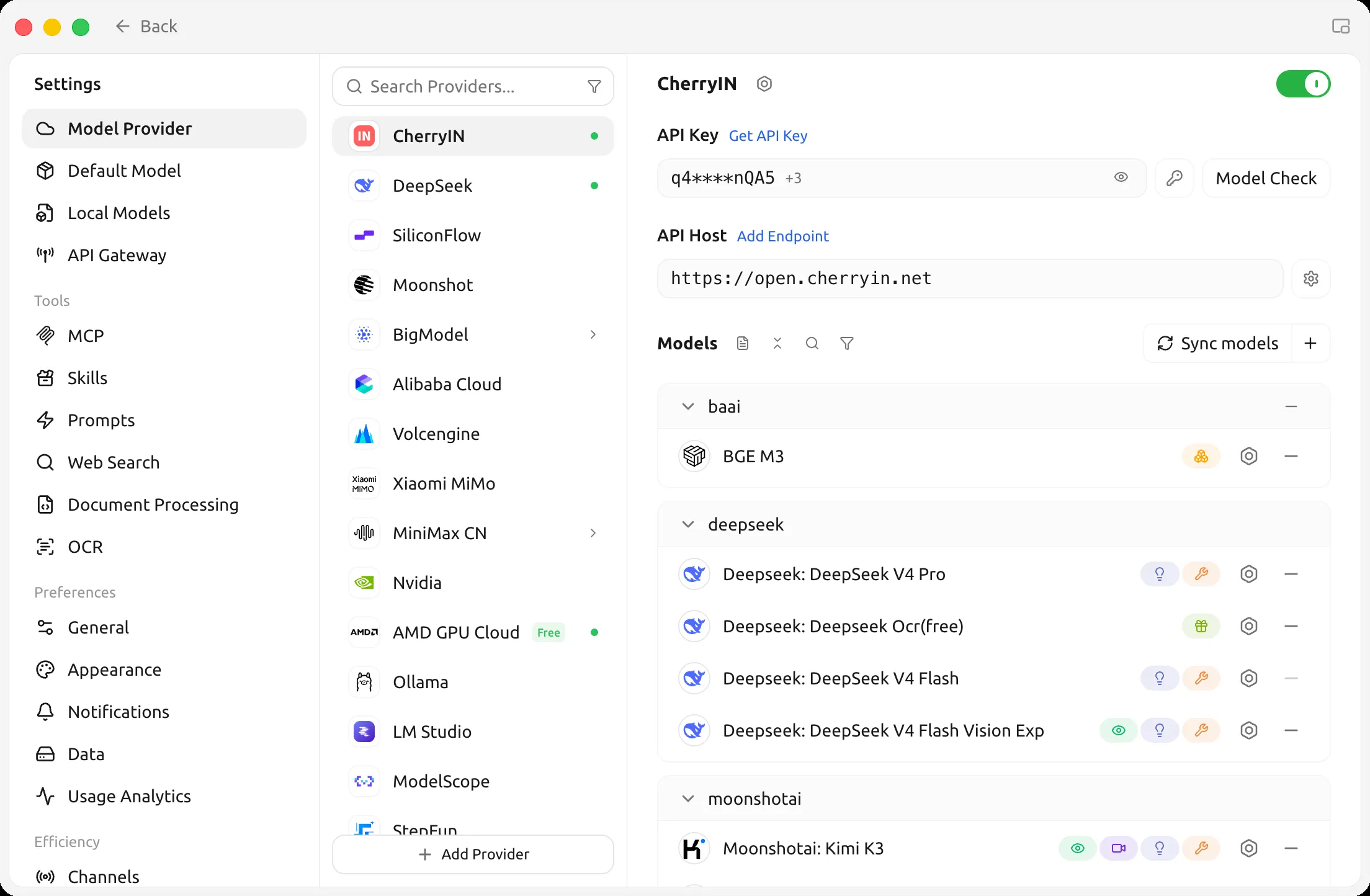Reveal the API key with eye icon
This screenshot has height=896, width=1370.
[x=1121, y=177]
